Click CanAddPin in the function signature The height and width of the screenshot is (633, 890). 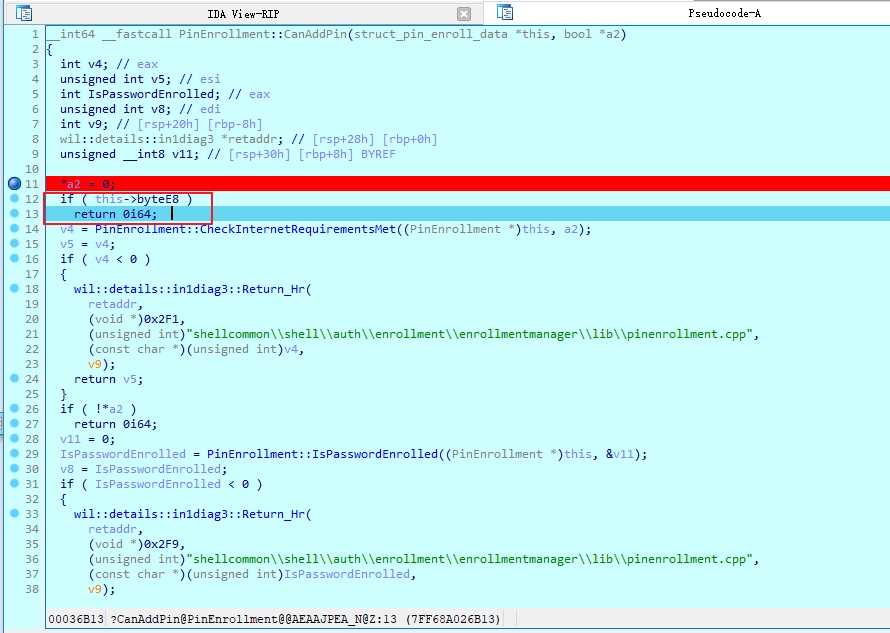coord(315,34)
